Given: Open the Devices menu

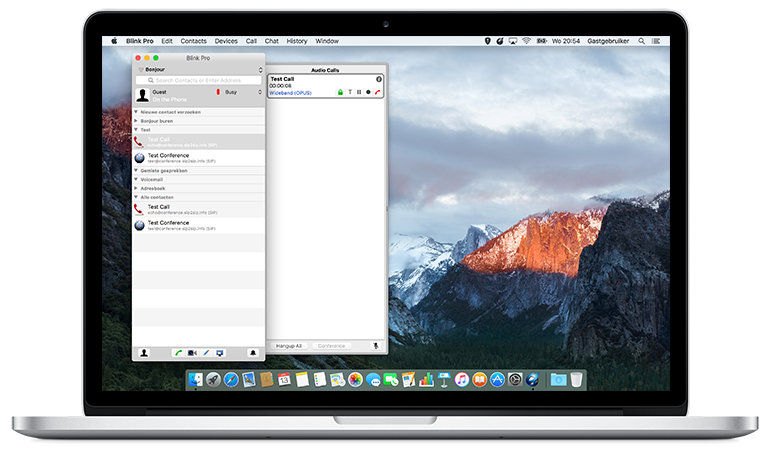Looking at the screenshot, I should tap(226, 41).
